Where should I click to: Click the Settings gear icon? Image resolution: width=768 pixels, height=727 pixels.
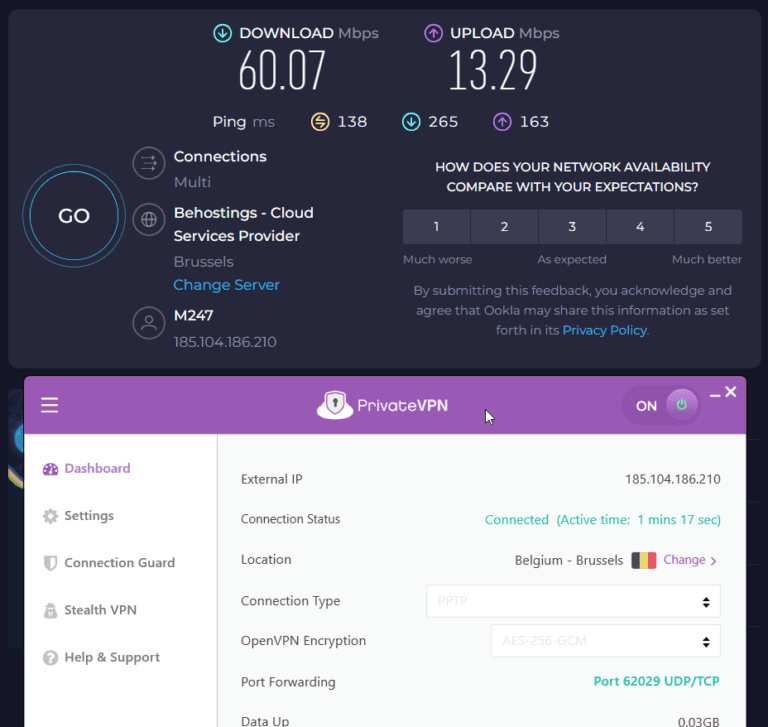pyautogui.click(x=50, y=516)
